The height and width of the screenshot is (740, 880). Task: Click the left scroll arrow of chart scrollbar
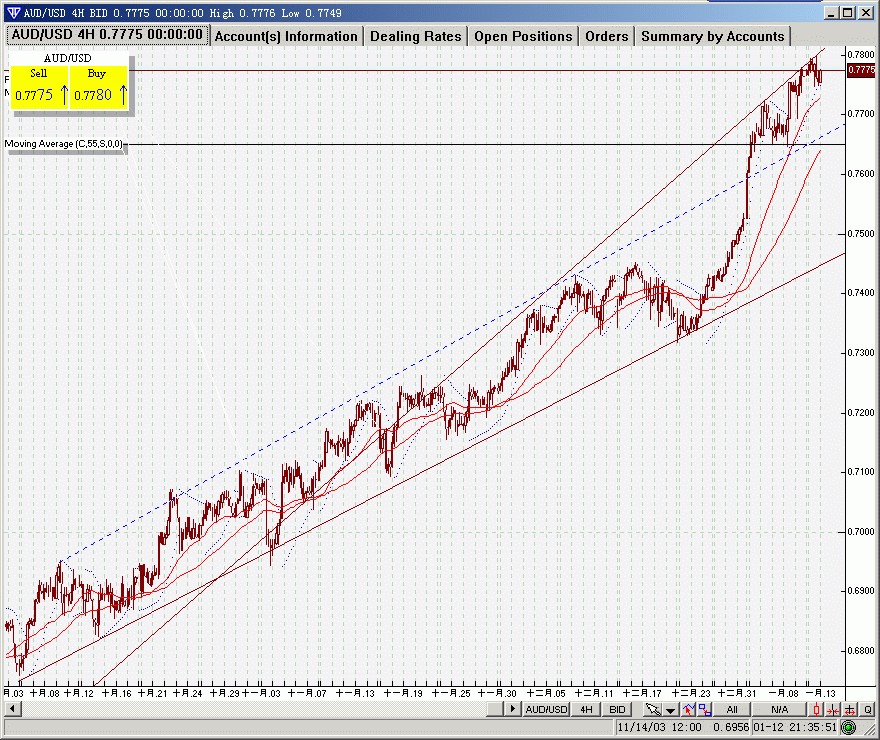pyautogui.click(x=12, y=709)
